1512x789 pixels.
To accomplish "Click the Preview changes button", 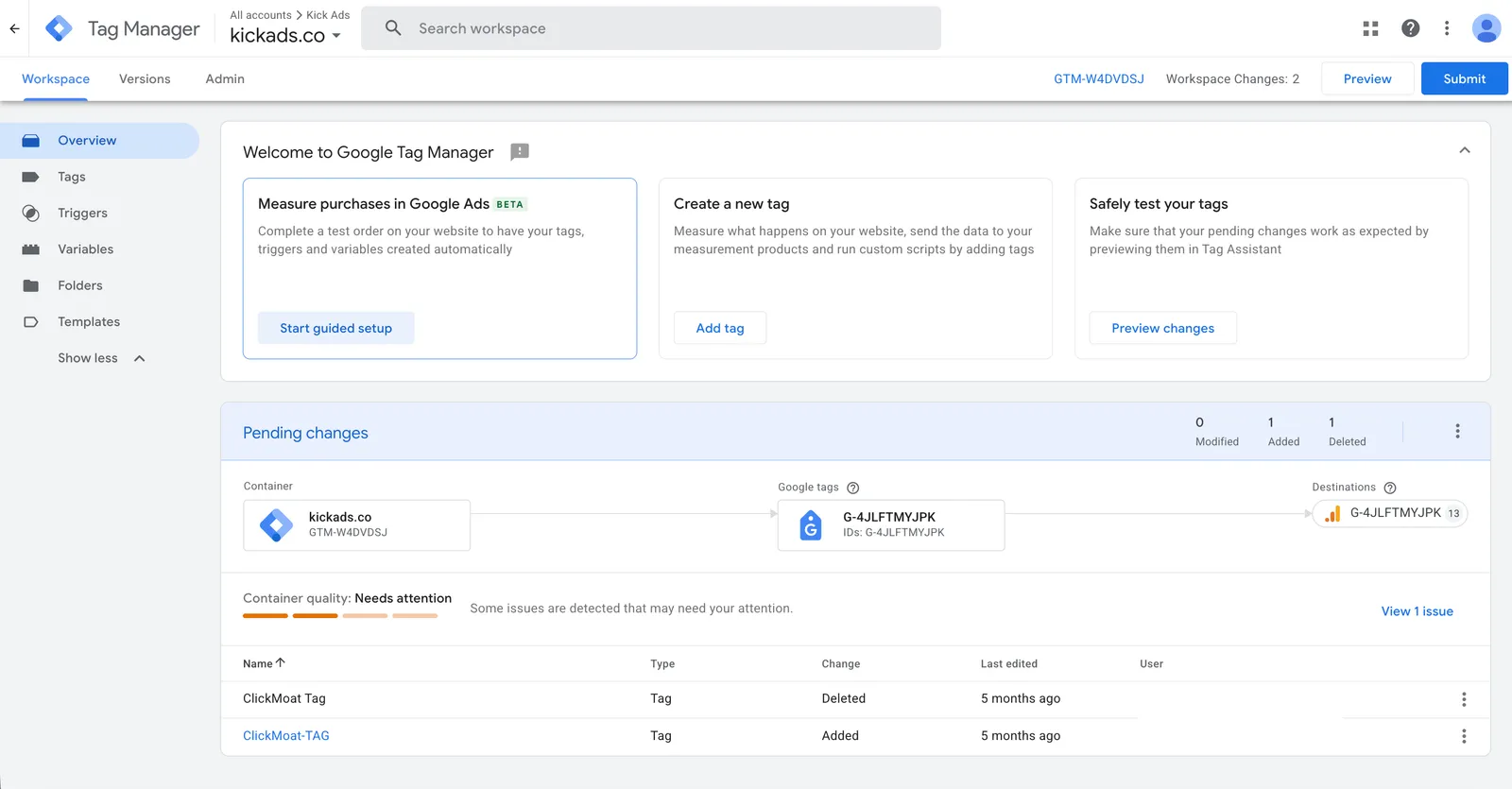I will [x=1163, y=328].
